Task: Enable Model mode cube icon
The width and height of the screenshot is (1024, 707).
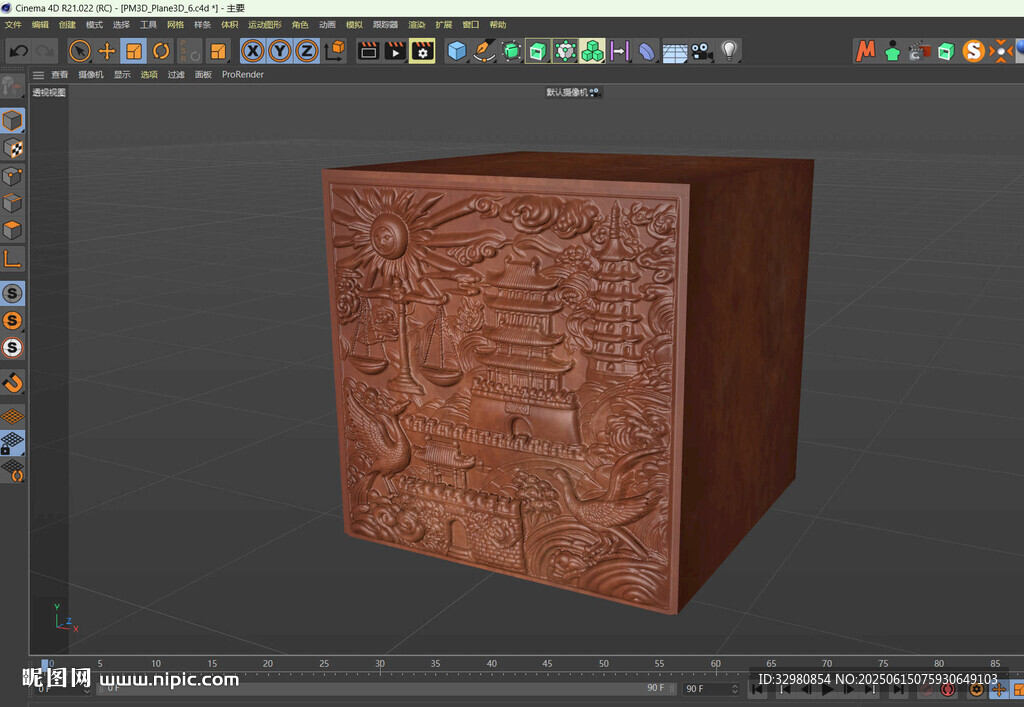Action: point(12,121)
